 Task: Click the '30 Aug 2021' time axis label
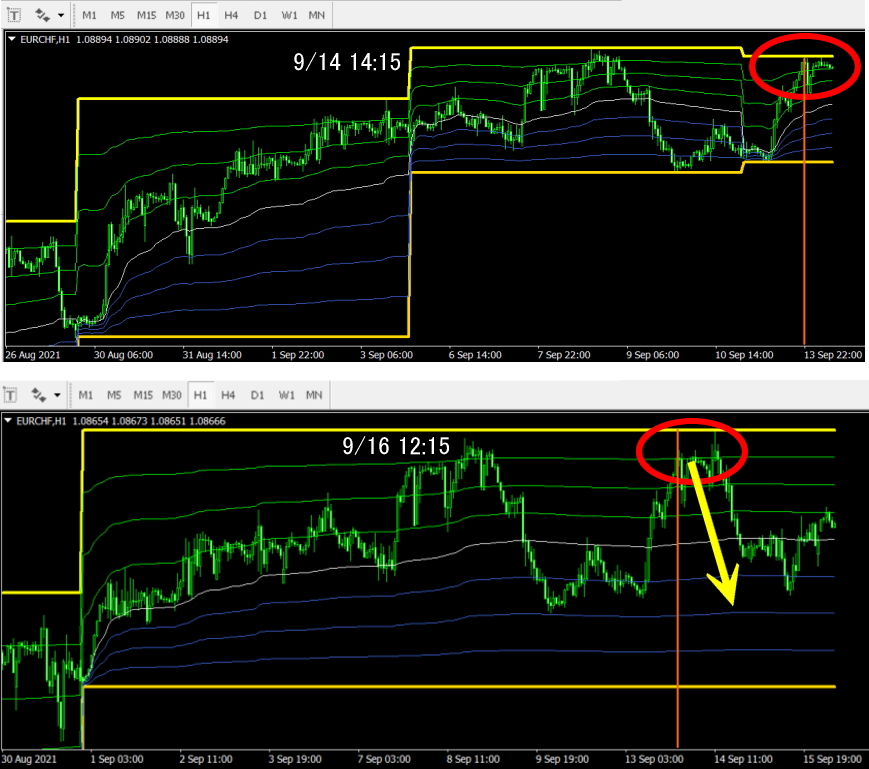pos(29,759)
